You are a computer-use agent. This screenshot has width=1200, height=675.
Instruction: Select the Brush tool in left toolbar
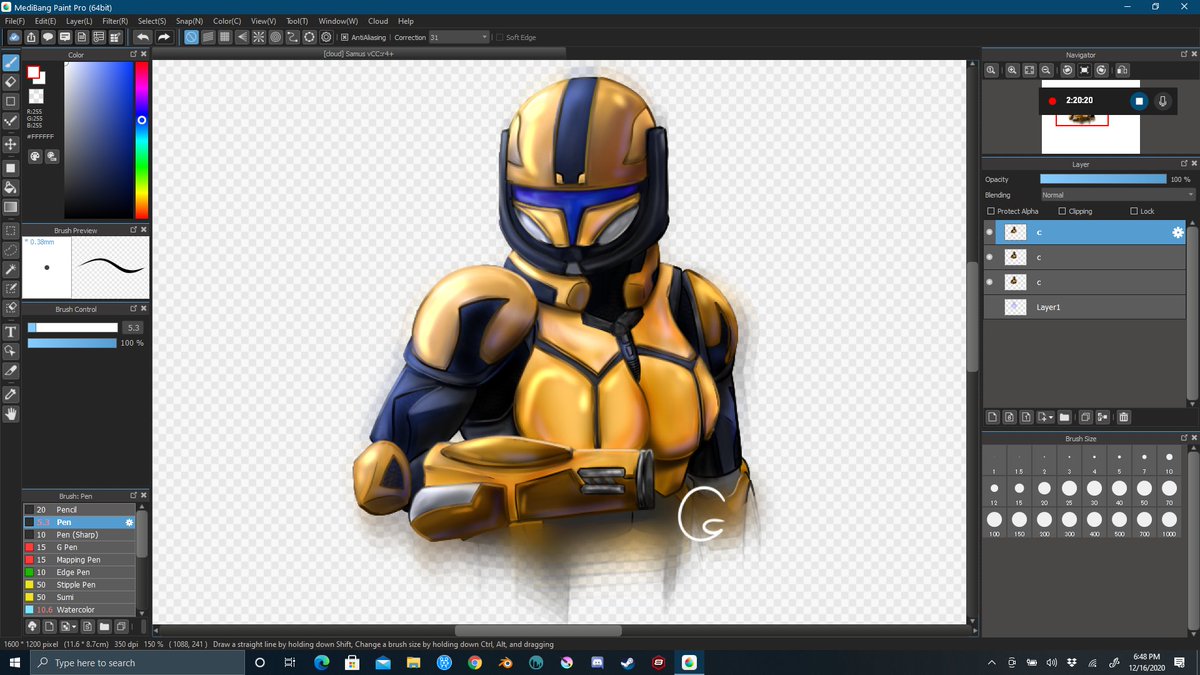pyautogui.click(x=11, y=63)
